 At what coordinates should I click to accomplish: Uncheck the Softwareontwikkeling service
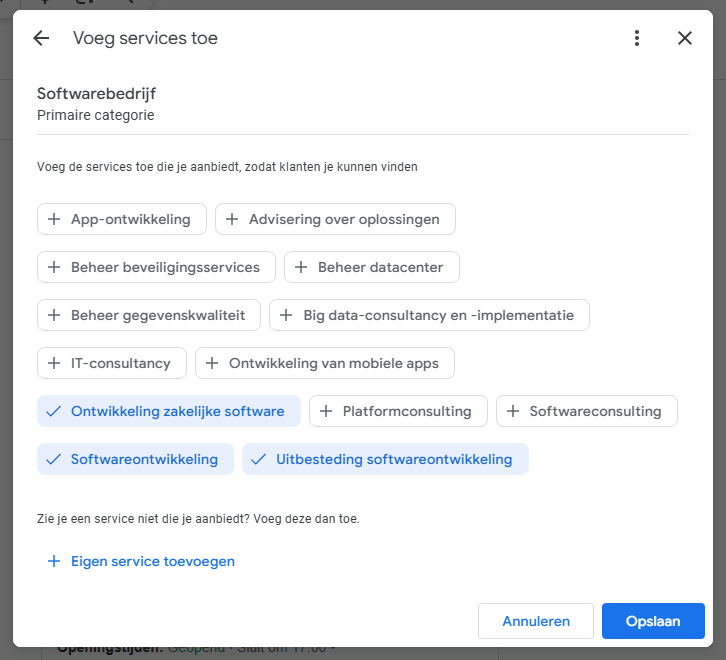135,459
